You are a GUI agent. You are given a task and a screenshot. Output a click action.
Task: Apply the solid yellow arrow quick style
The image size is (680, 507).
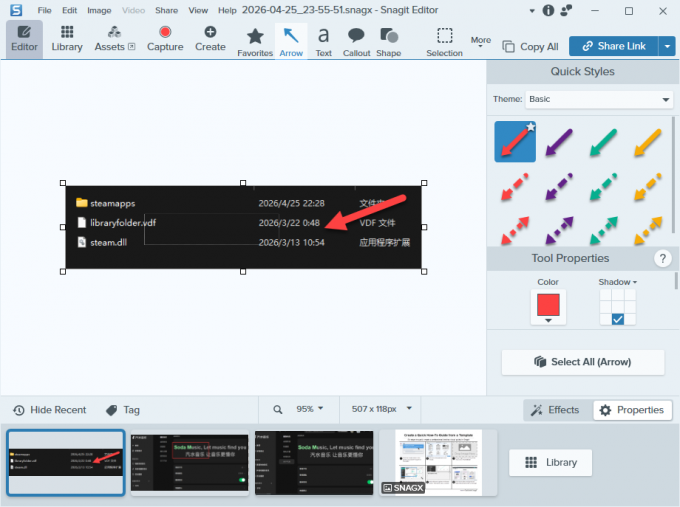[647, 142]
